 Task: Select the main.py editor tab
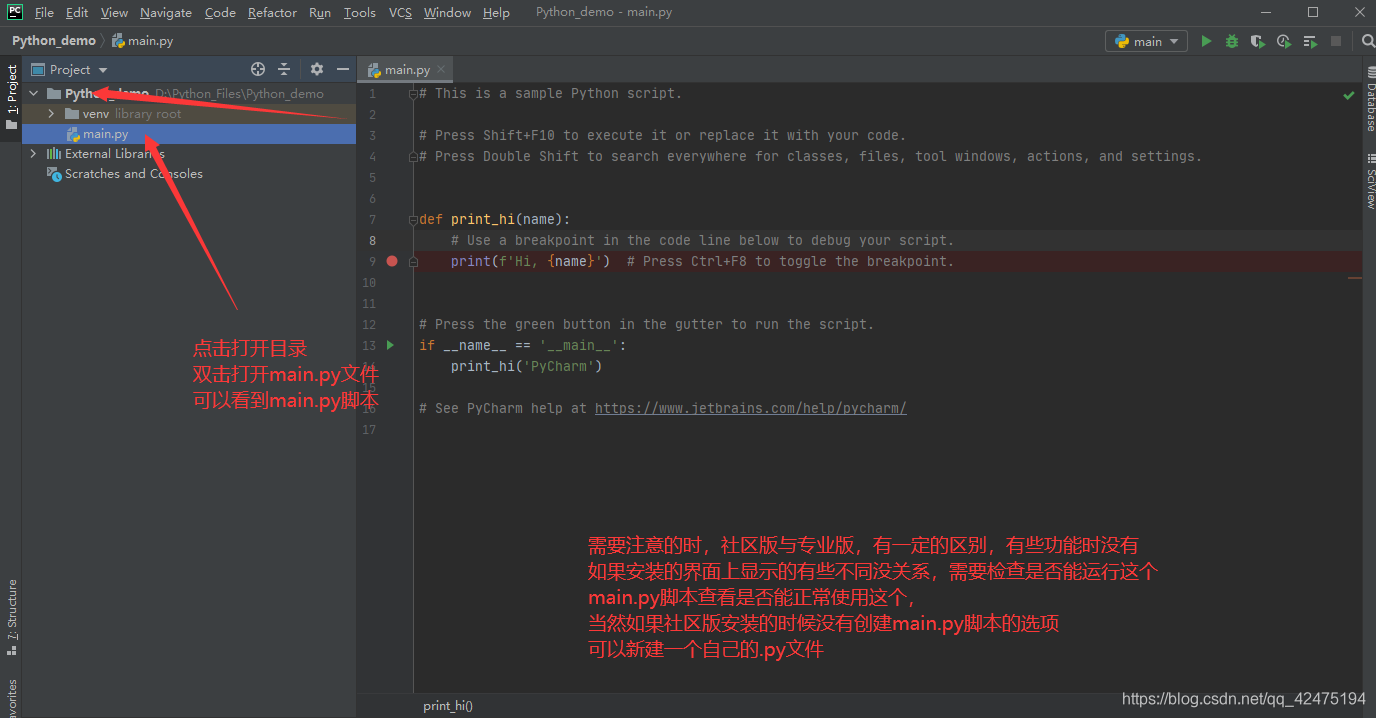click(x=406, y=69)
